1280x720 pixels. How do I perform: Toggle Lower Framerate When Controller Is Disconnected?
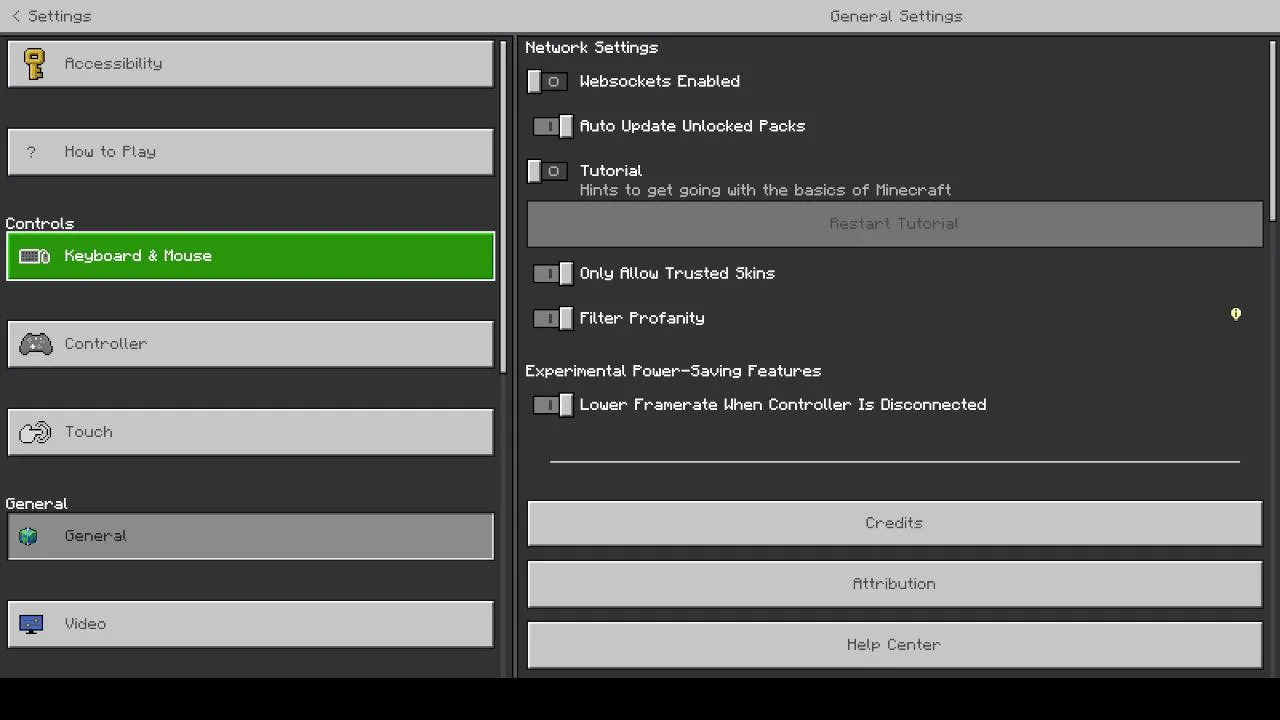[552, 405]
